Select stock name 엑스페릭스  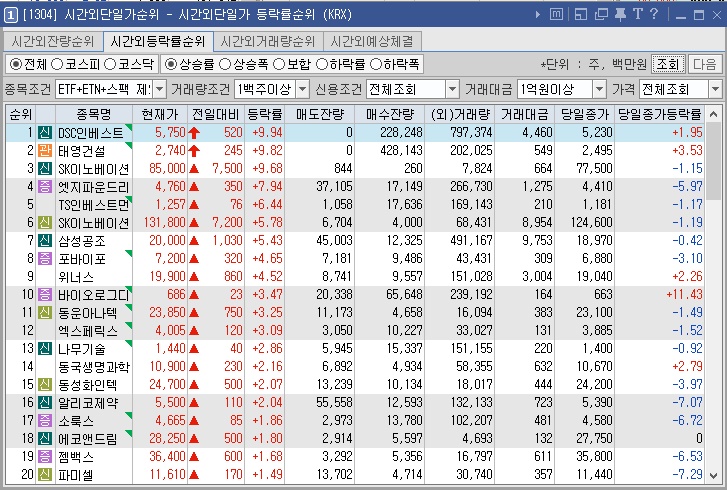pyautogui.click(x=88, y=331)
